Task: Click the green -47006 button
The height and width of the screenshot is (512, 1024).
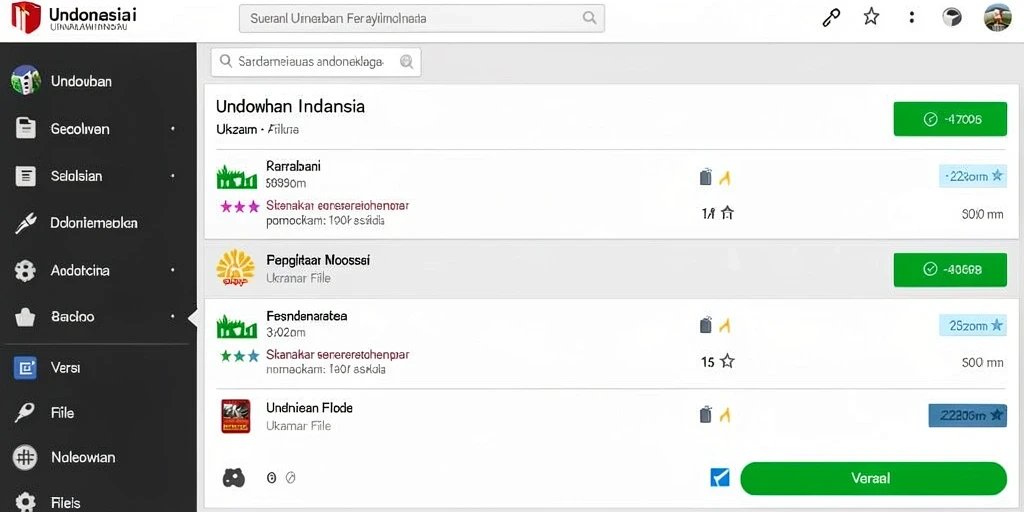Action: pyautogui.click(x=950, y=119)
